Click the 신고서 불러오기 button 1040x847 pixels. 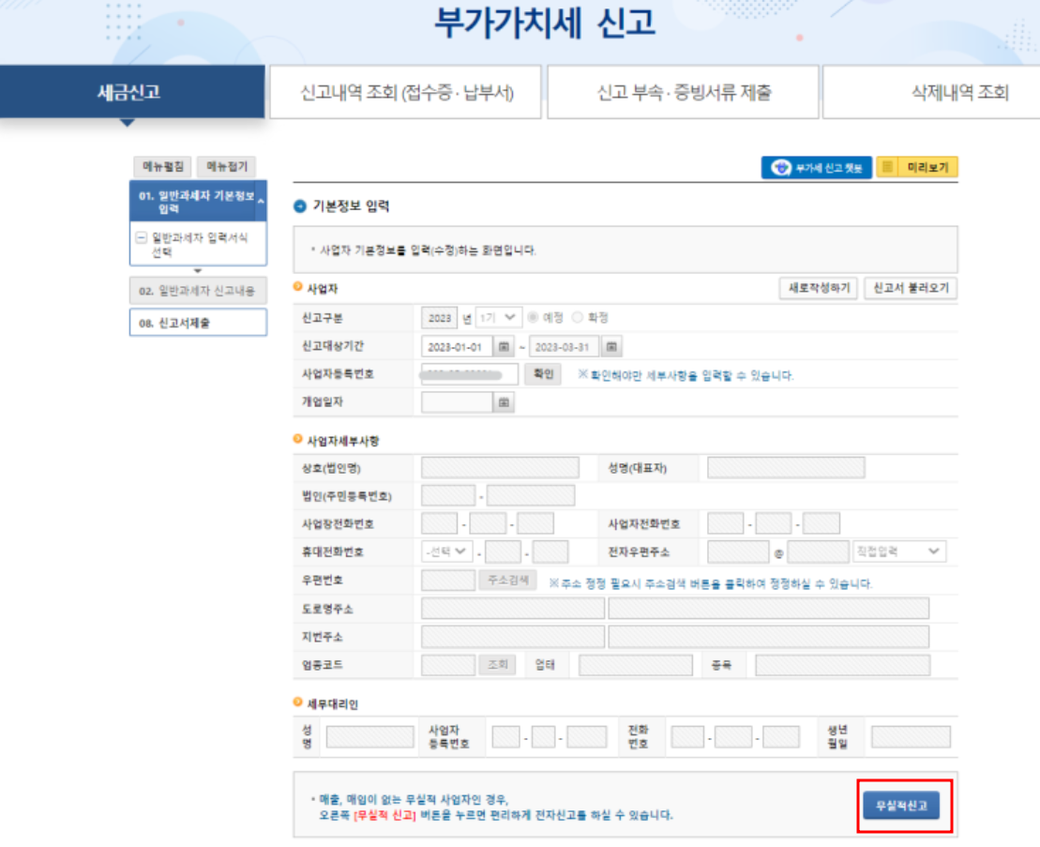coord(910,288)
